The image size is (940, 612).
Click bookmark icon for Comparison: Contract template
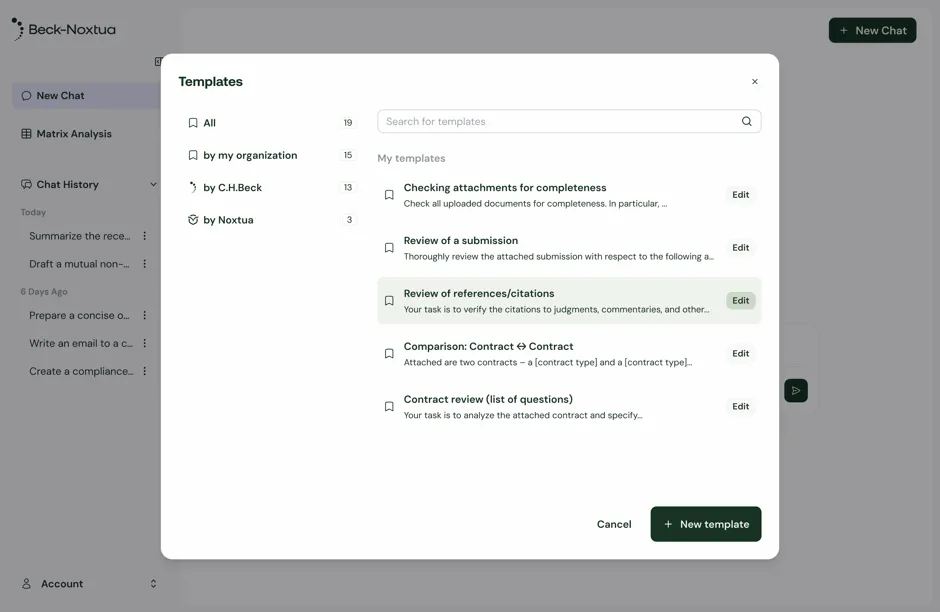coord(389,354)
